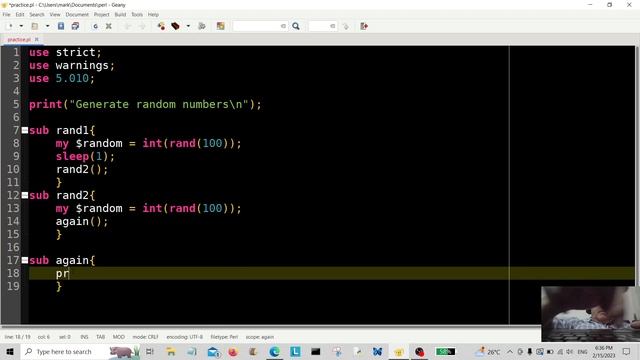640x360 pixels.
Task: Expand the recent files dropdown arrow
Action: tap(47, 26)
